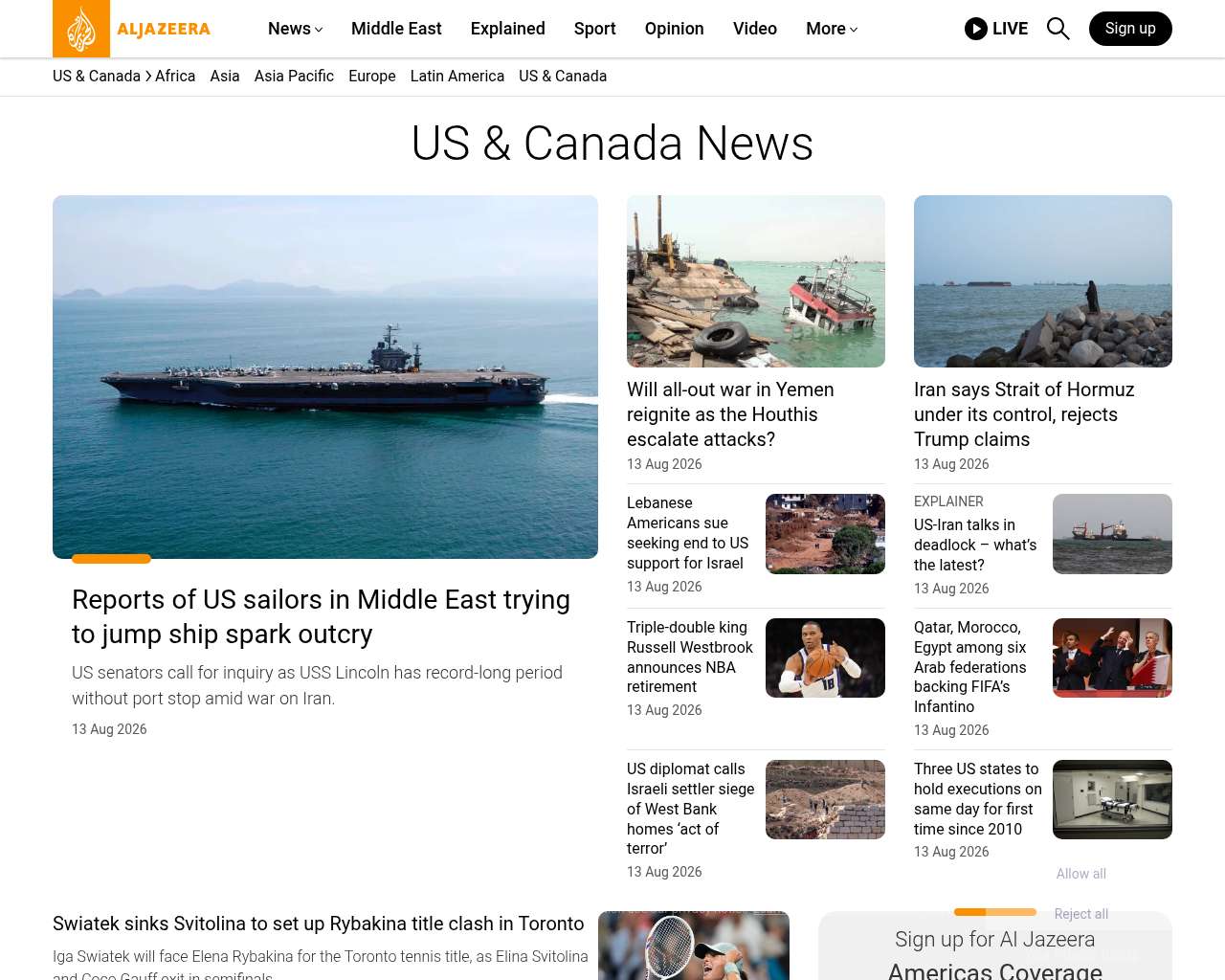Select the Latin America region tab
The image size is (1225, 980).
(x=457, y=77)
